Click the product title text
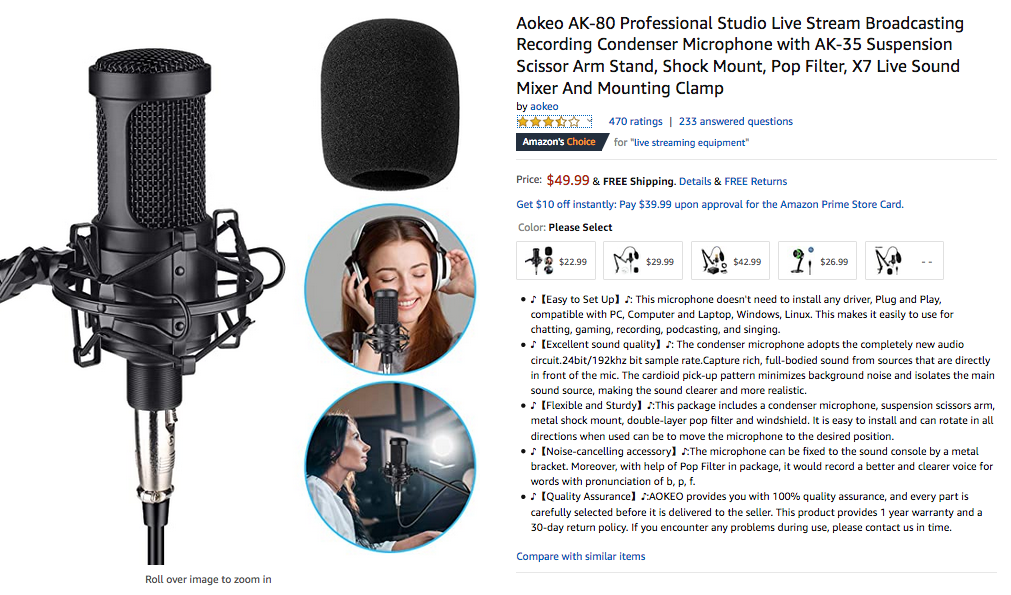Viewport: 1011px width, 595px height. point(739,55)
